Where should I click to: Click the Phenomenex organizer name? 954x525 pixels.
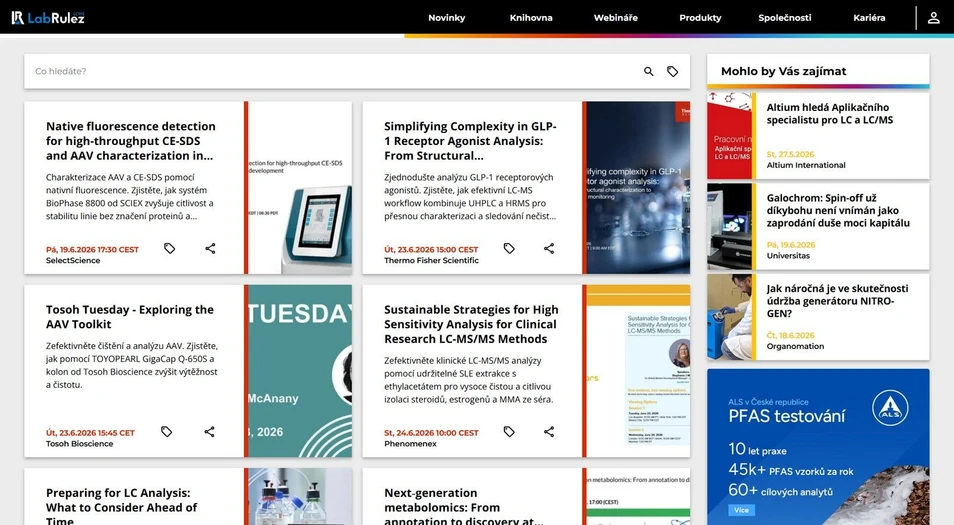pyautogui.click(x=411, y=443)
